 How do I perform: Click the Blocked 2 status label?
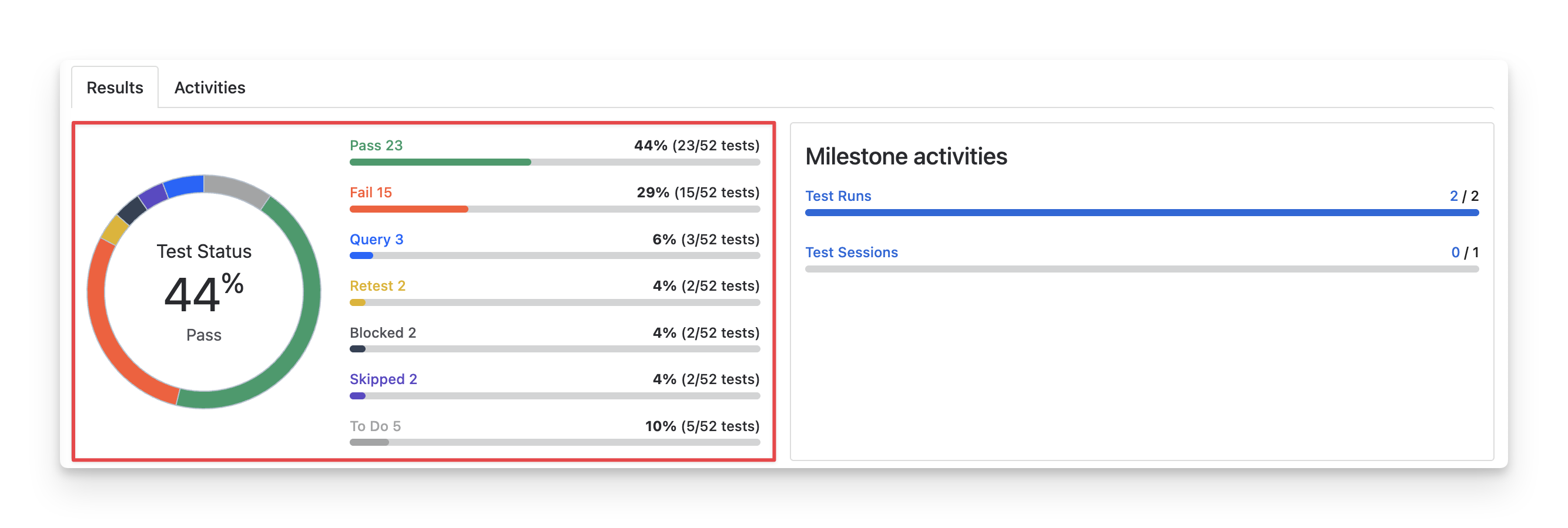[382, 333]
